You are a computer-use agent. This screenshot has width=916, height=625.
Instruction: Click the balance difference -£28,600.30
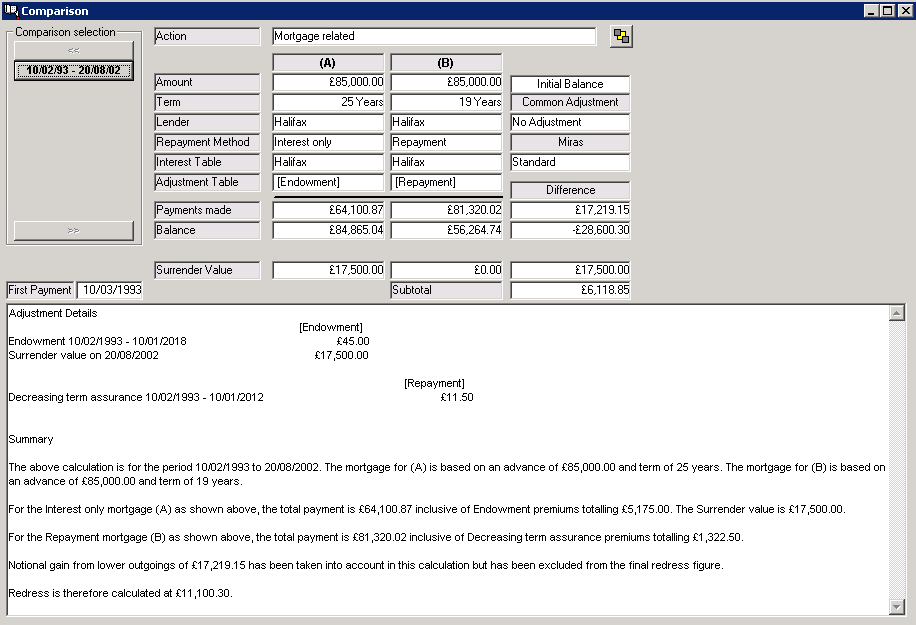click(570, 230)
